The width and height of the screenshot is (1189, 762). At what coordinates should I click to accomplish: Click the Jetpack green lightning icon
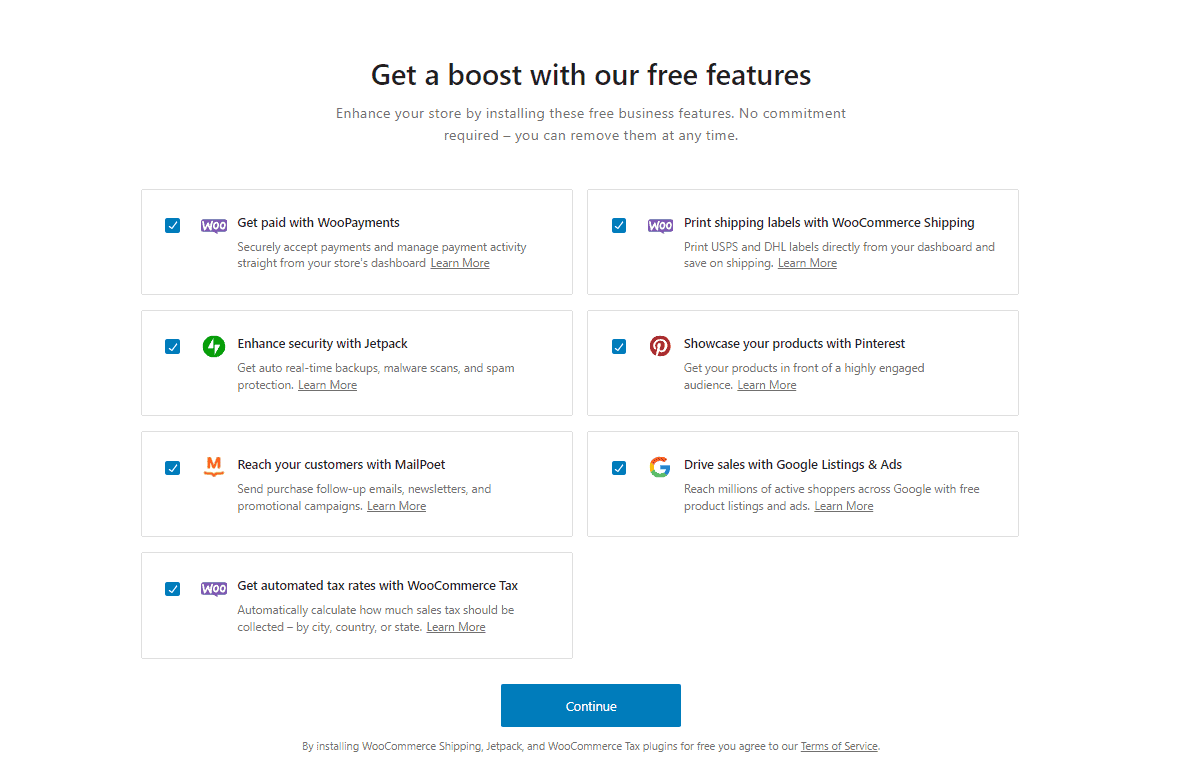pos(214,347)
